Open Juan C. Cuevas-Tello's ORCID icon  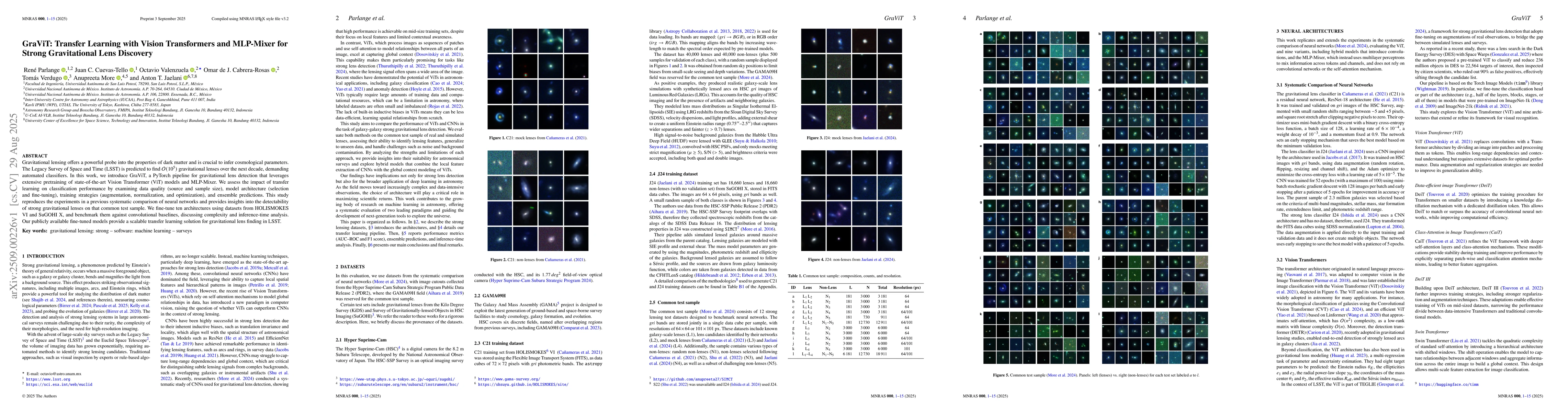click(x=132, y=70)
